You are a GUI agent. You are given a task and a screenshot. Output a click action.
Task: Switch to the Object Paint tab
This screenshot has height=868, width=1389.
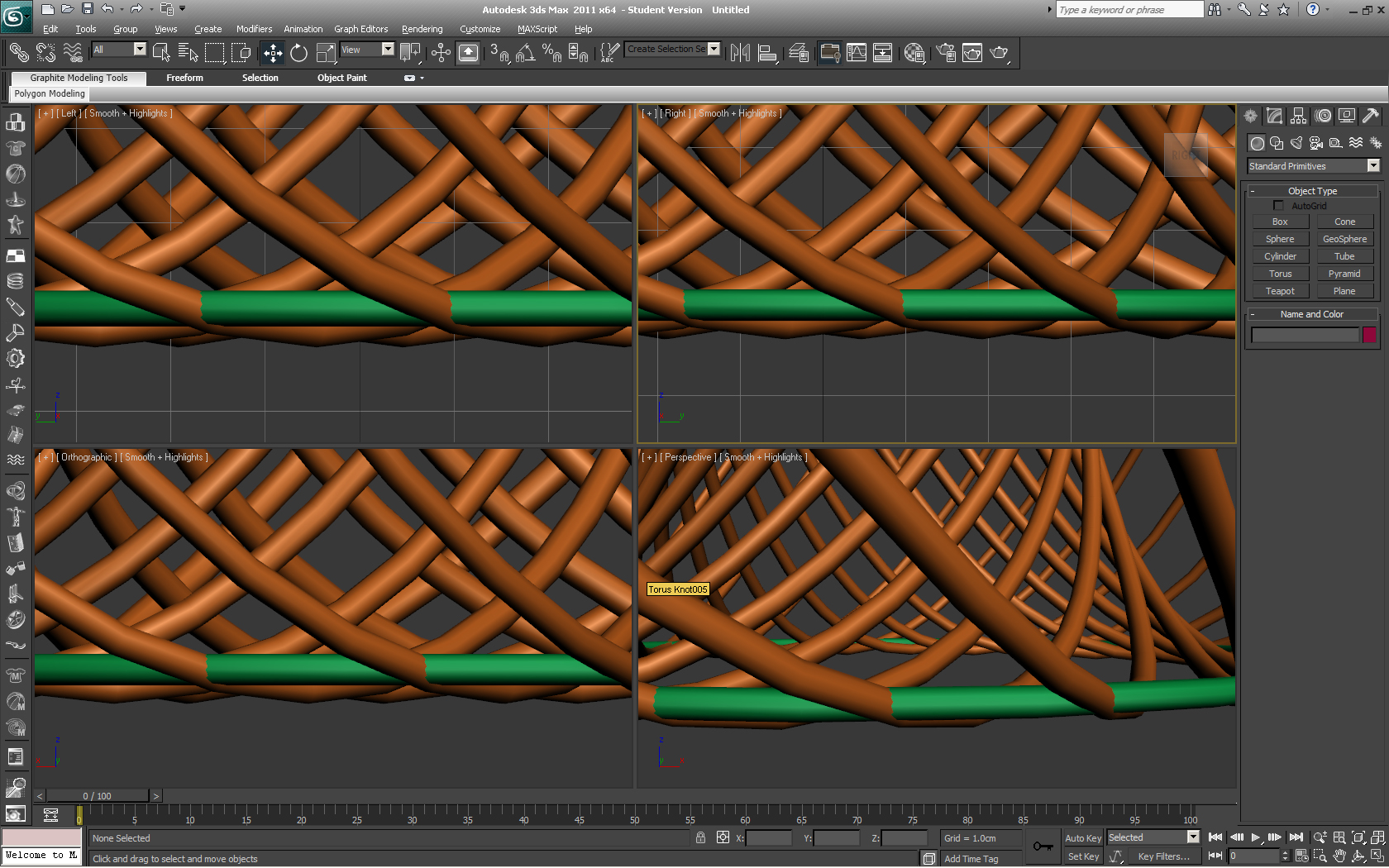[342, 78]
